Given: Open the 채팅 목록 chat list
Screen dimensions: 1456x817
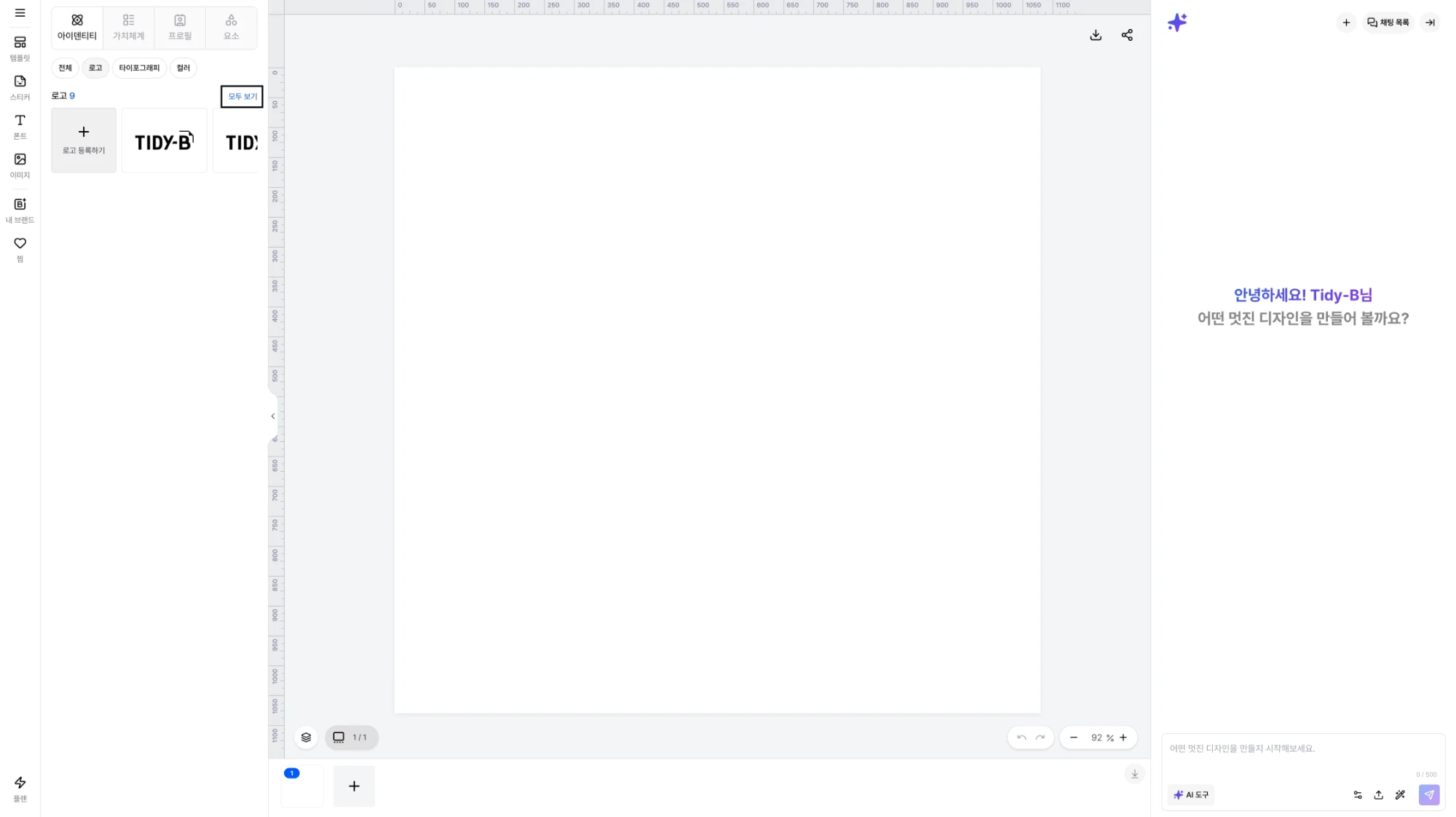Looking at the screenshot, I should coord(1388,23).
